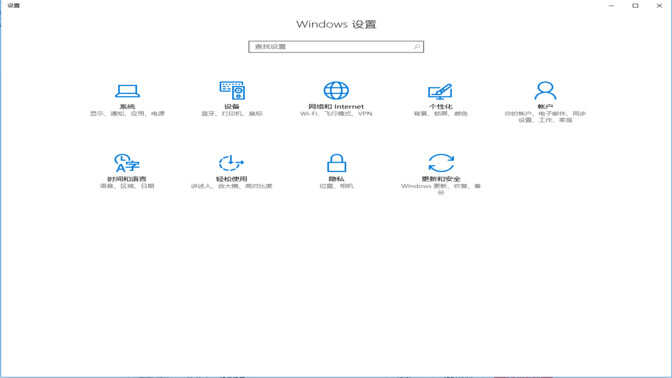672x378 pixels.
Task: Click the Wi-Fi, 飞行模式, VPN description
Action: 336,114
